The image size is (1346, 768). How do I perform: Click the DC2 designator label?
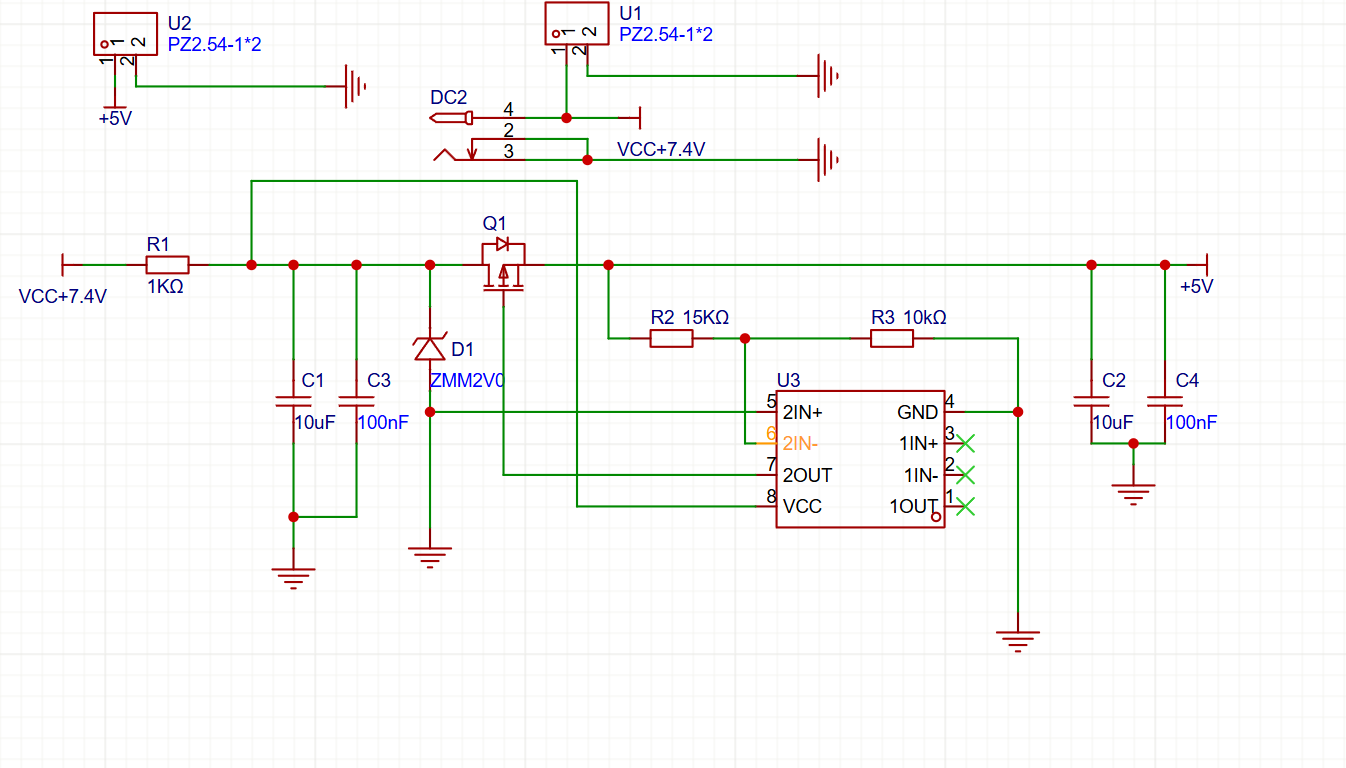click(x=449, y=97)
